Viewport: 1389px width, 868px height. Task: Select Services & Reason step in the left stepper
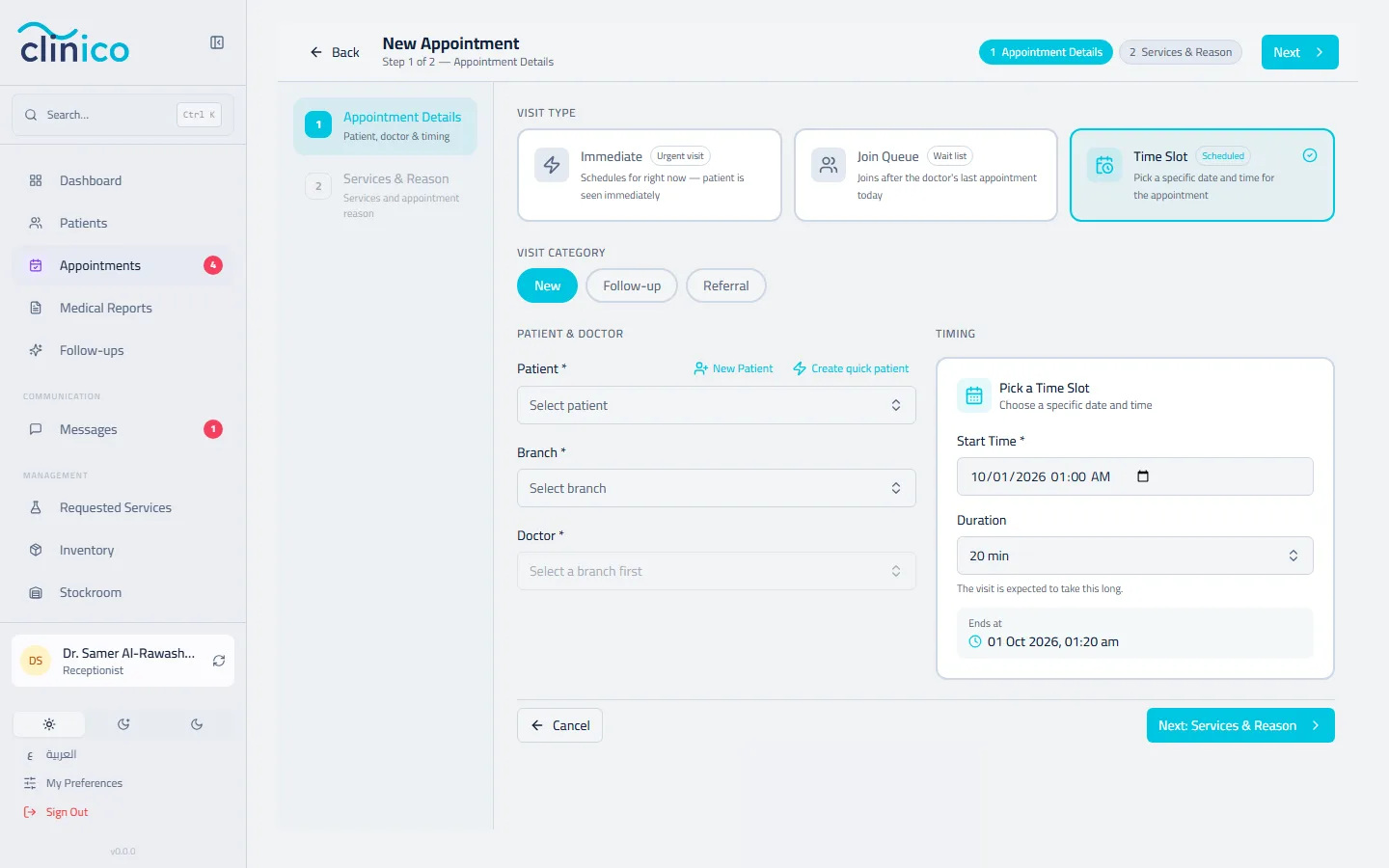click(x=385, y=195)
